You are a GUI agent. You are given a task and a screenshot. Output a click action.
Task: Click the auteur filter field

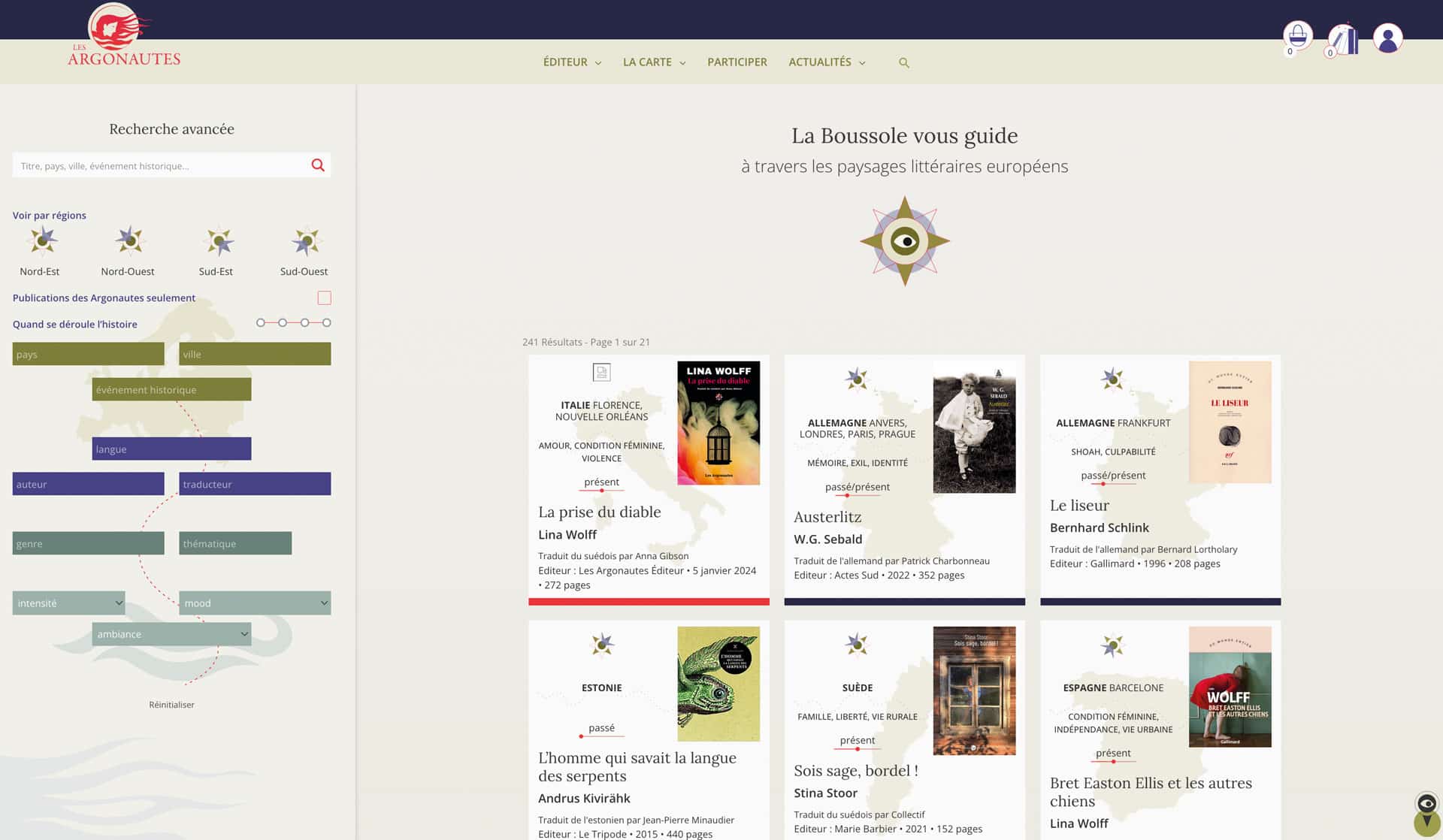(88, 485)
